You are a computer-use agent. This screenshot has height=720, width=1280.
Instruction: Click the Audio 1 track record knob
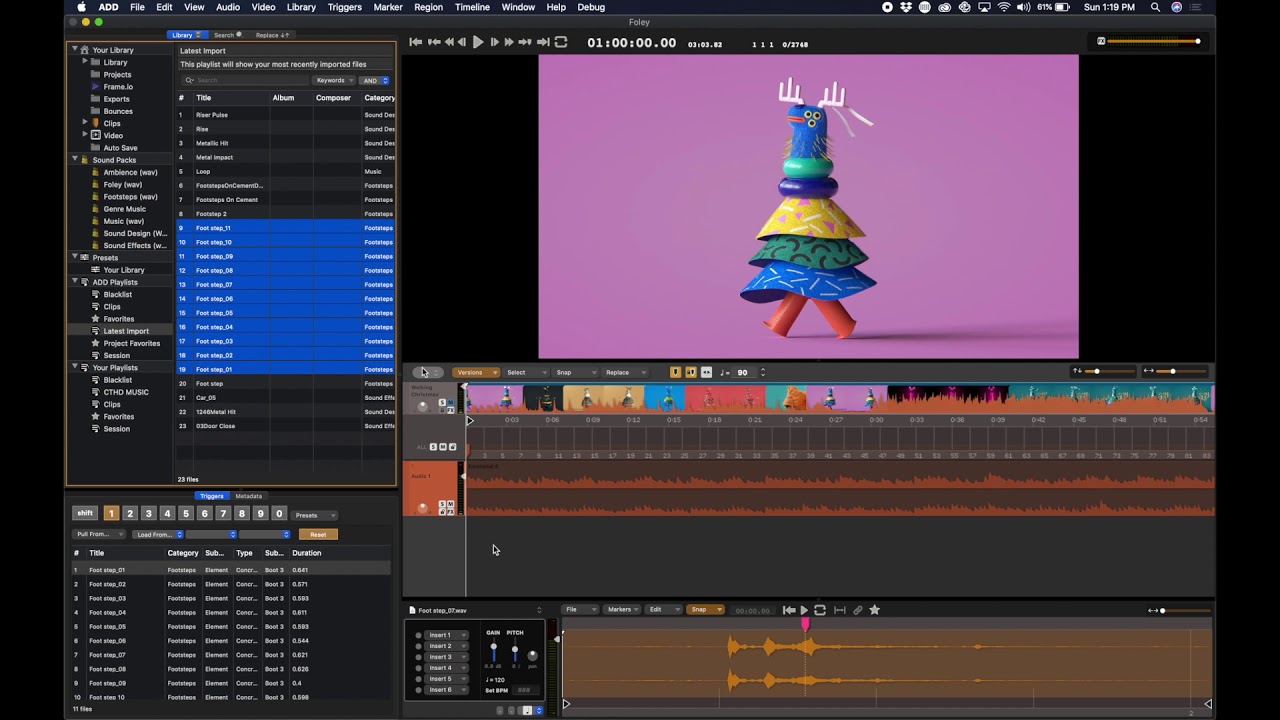click(x=423, y=508)
